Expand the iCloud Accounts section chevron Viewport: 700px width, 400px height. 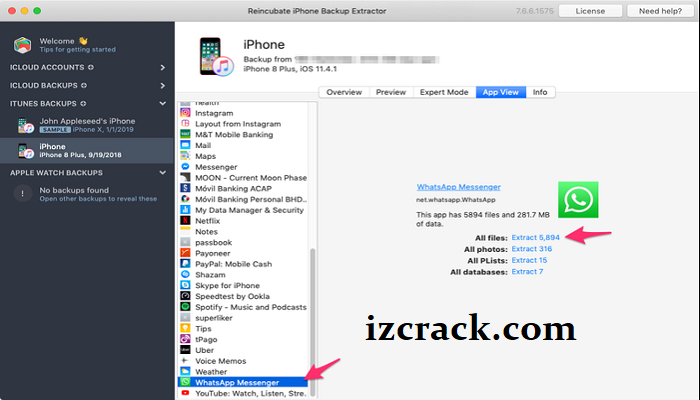[162, 67]
